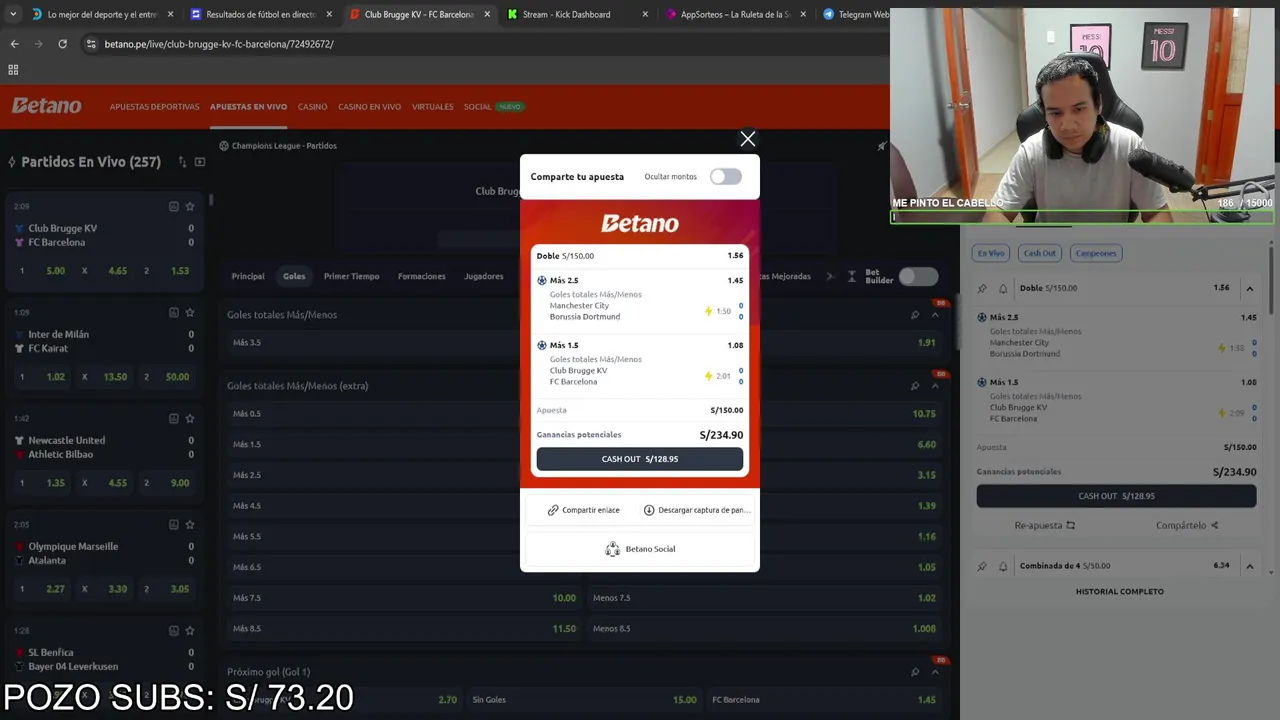Switch to Resultados de fútbol browser tab

tap(260, 15)
